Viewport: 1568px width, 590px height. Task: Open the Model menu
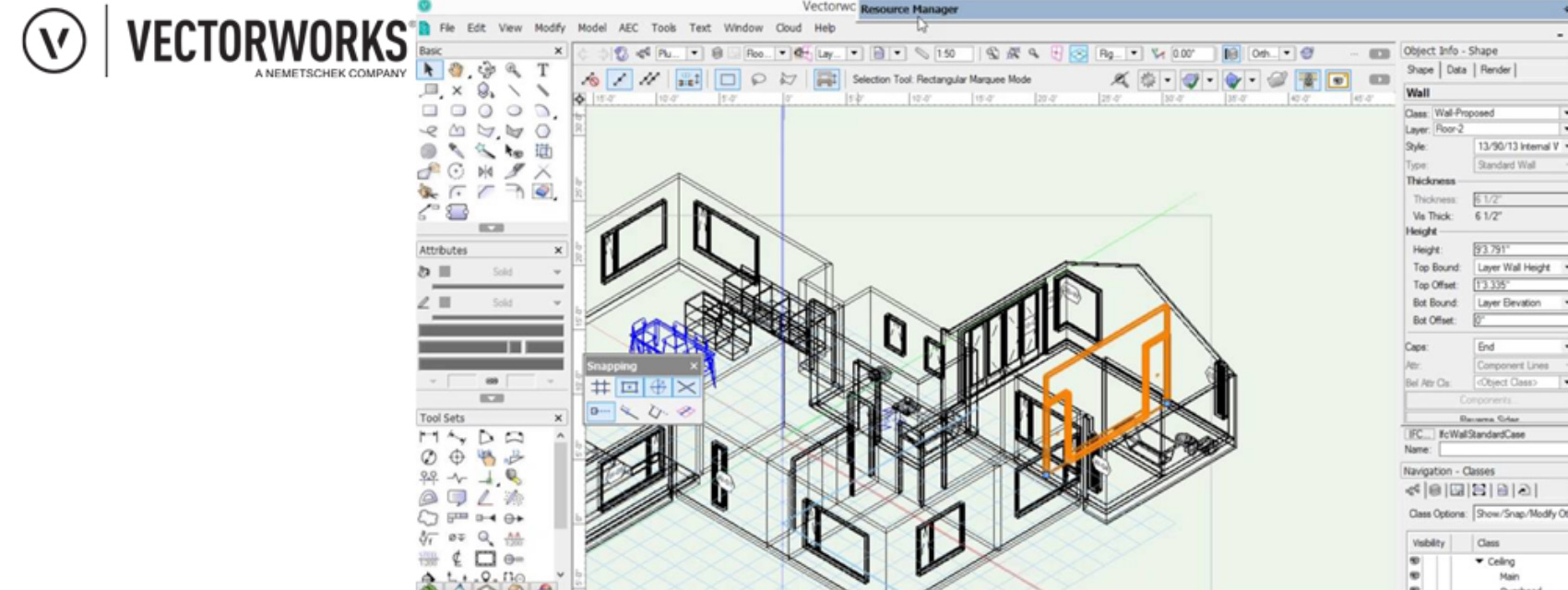(x=591, y=28)
